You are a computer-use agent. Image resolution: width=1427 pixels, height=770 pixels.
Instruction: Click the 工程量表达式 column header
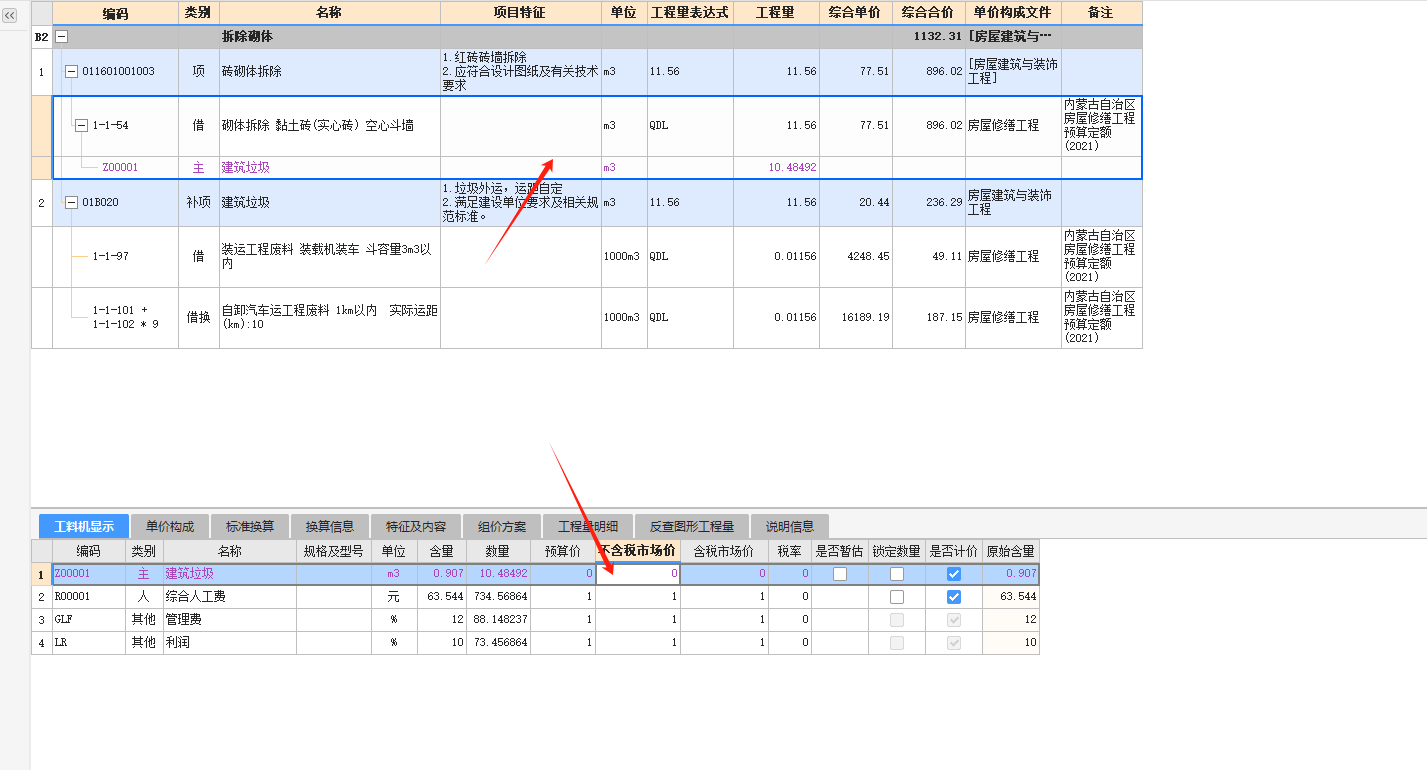690,13
